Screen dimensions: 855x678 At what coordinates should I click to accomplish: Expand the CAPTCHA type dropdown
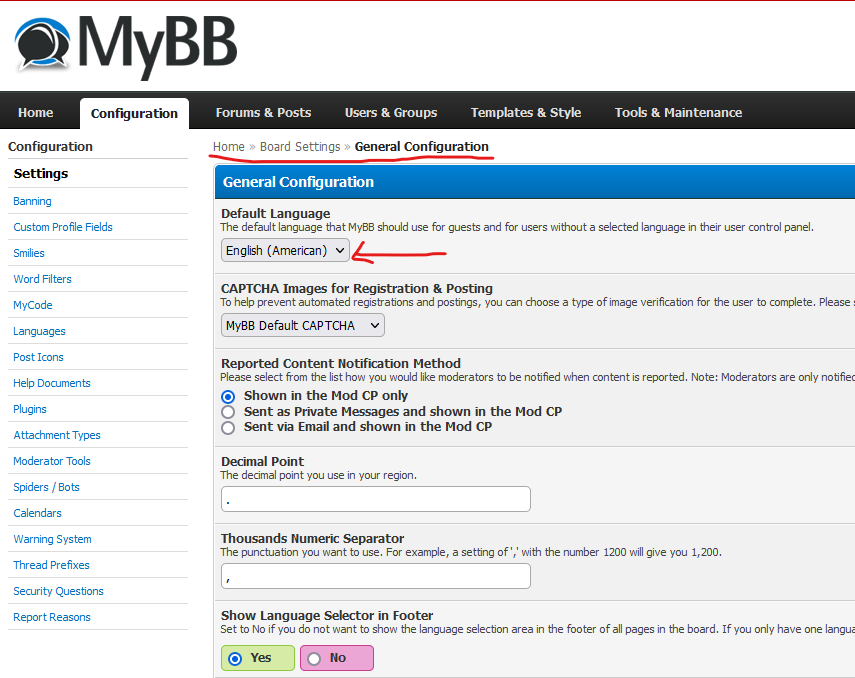[303, 326]
